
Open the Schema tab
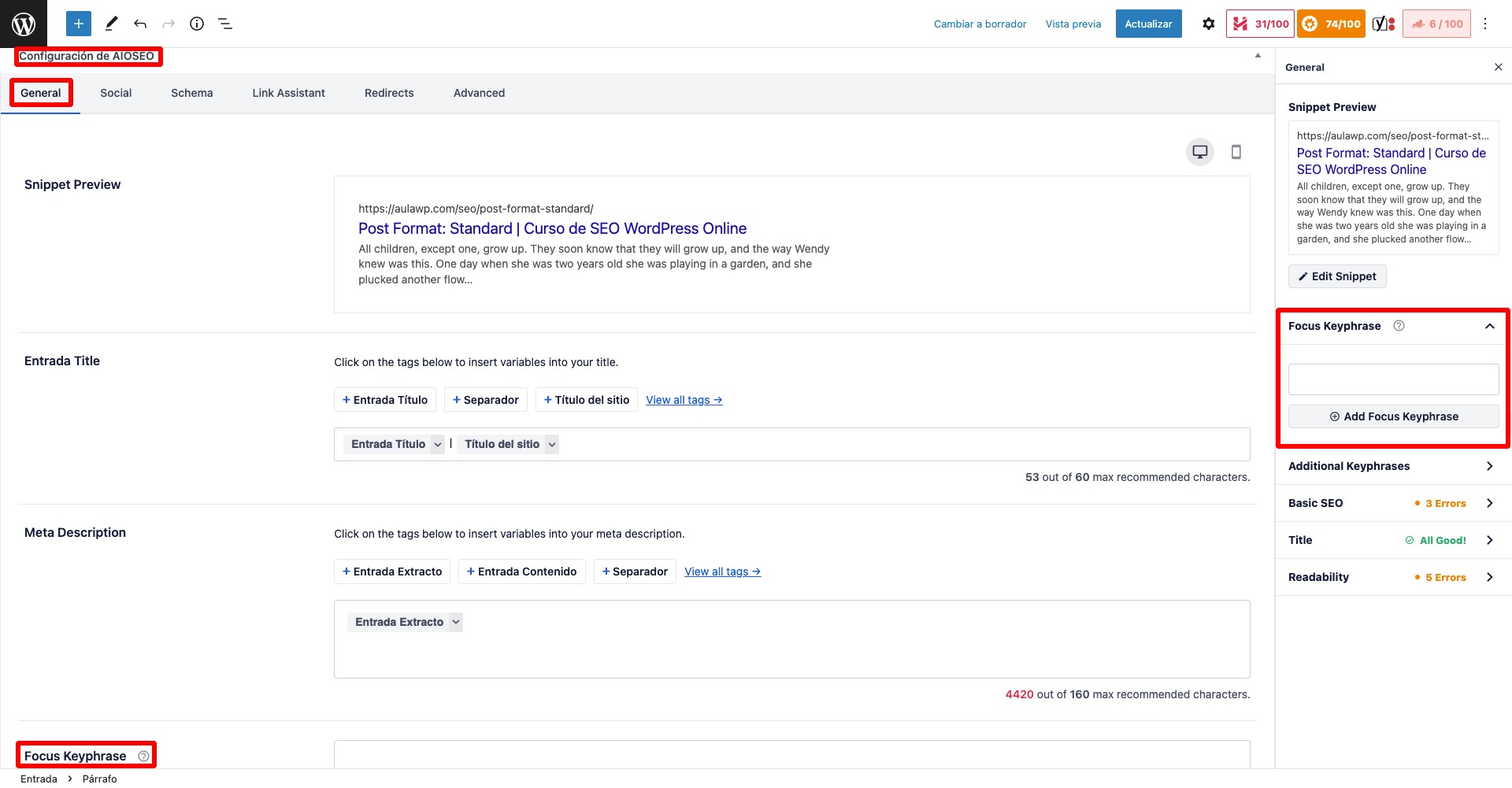191,93
